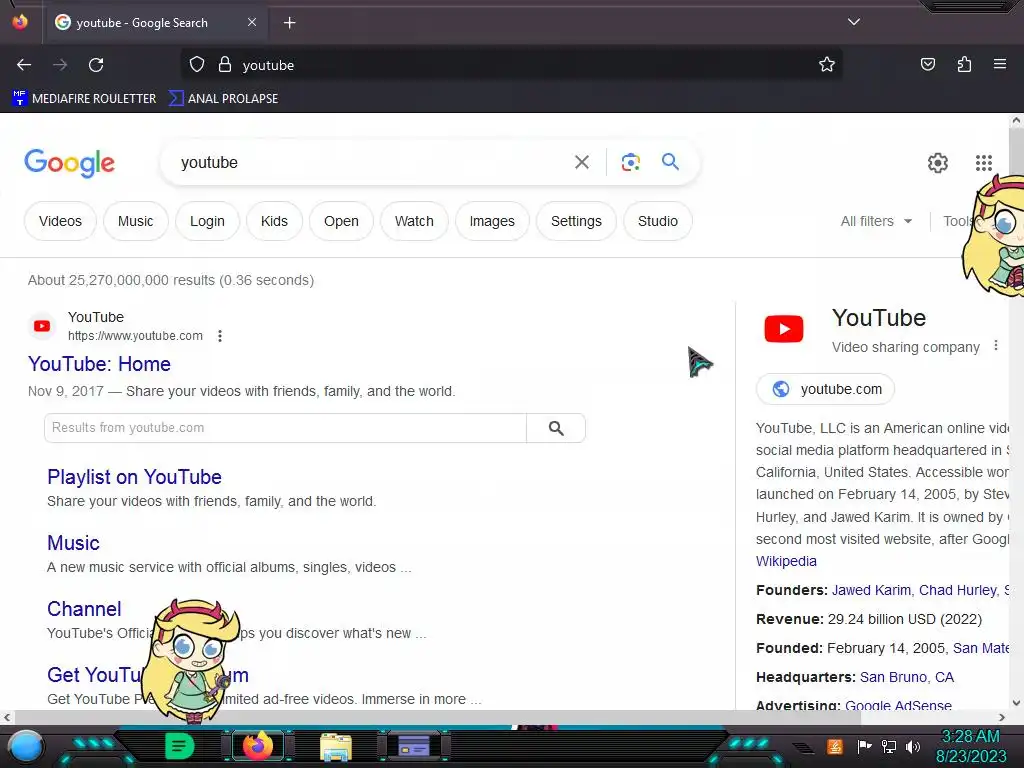Image resolution: width=1024 pixels, height=768 pixels.
Task: Select the Open filter chip
Action: click(x=341, y=221)
